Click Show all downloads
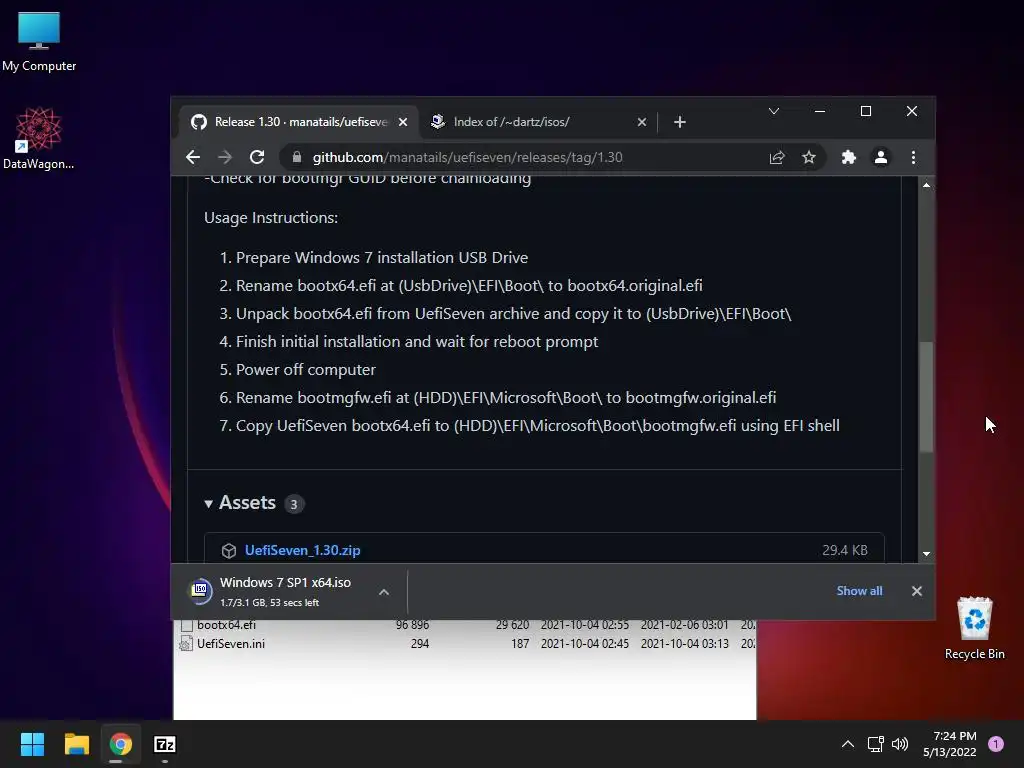The image size is (1024, 768). tap(859, 591)
